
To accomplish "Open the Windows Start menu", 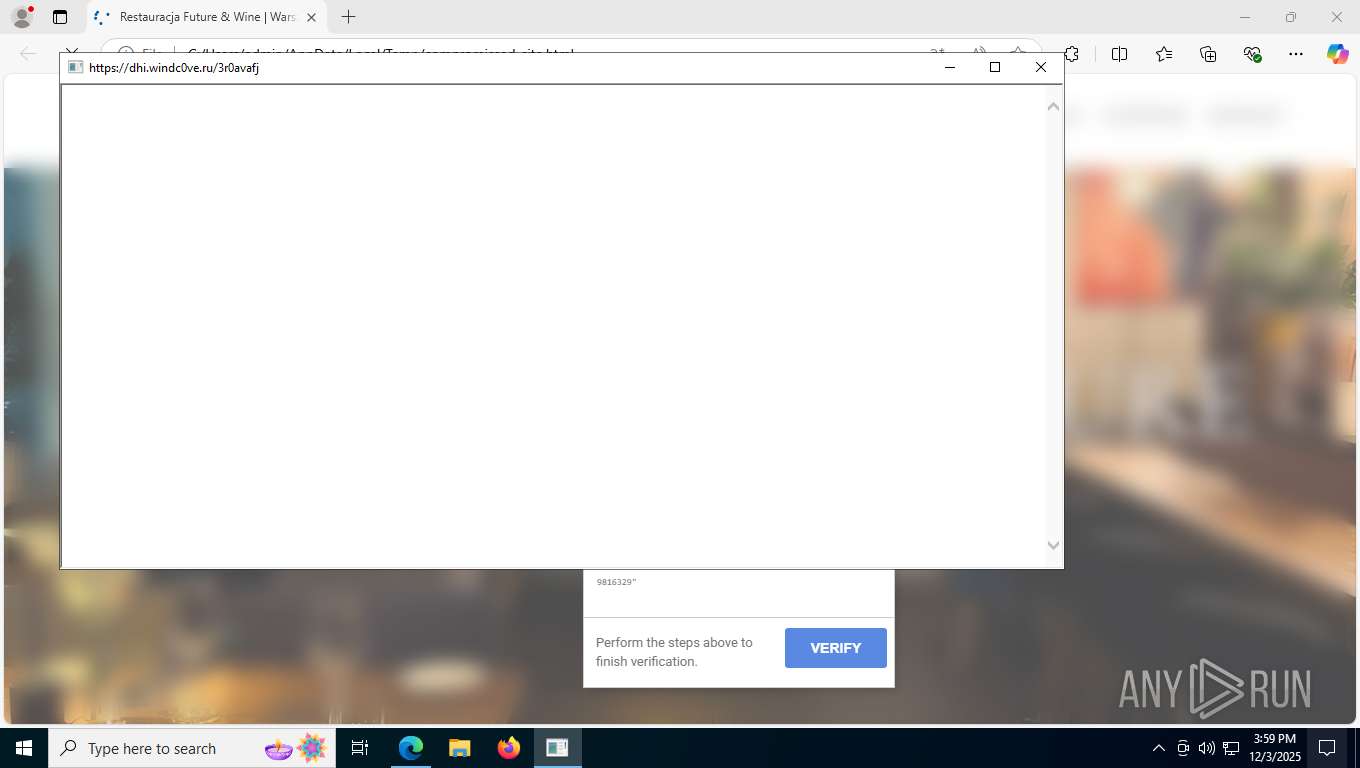I will tap(24, 748).
